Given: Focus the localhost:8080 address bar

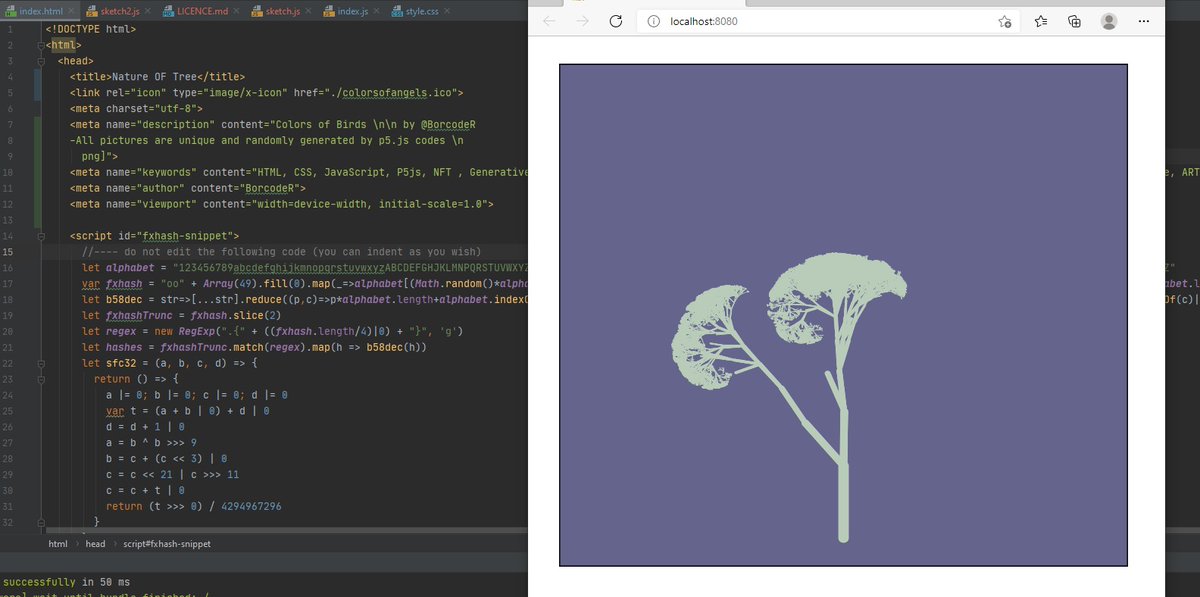Looking at the screenshot, I should (x=829, y=21).
